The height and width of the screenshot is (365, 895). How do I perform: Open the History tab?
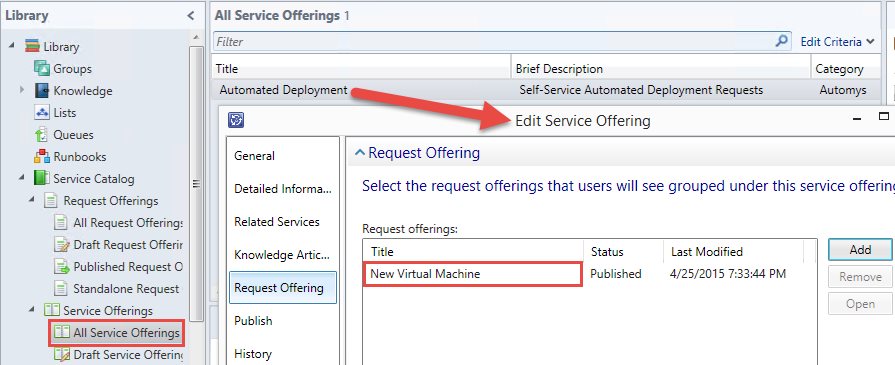tap(253, 354)
